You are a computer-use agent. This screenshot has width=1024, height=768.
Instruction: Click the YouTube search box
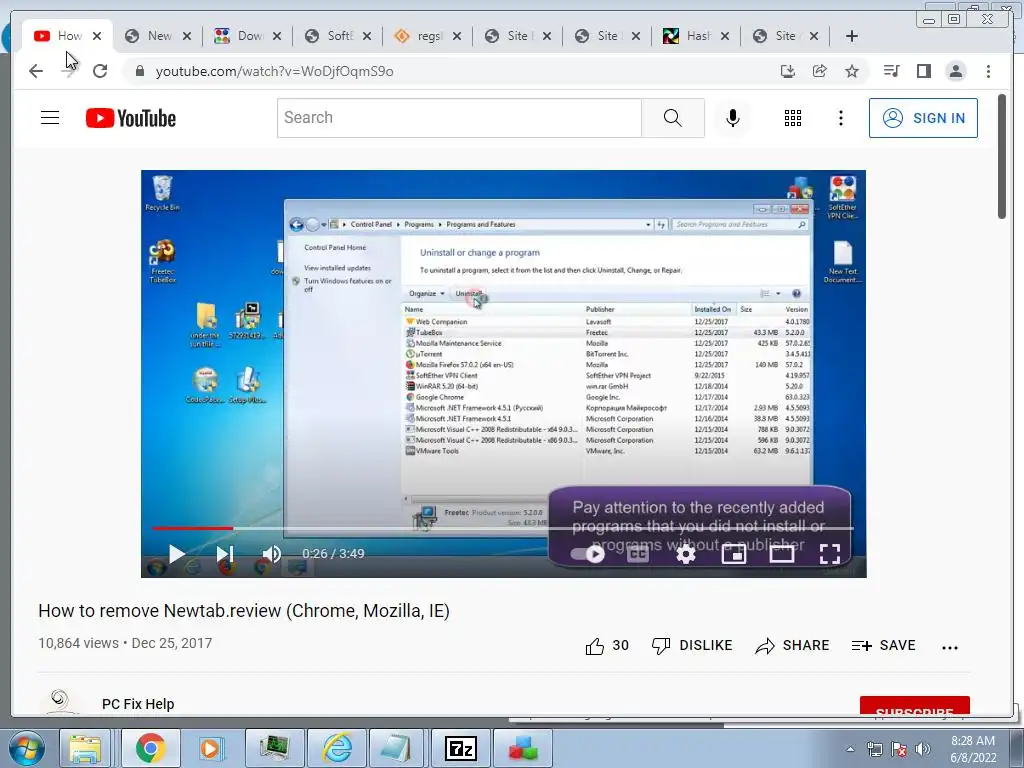click(459, 118)
